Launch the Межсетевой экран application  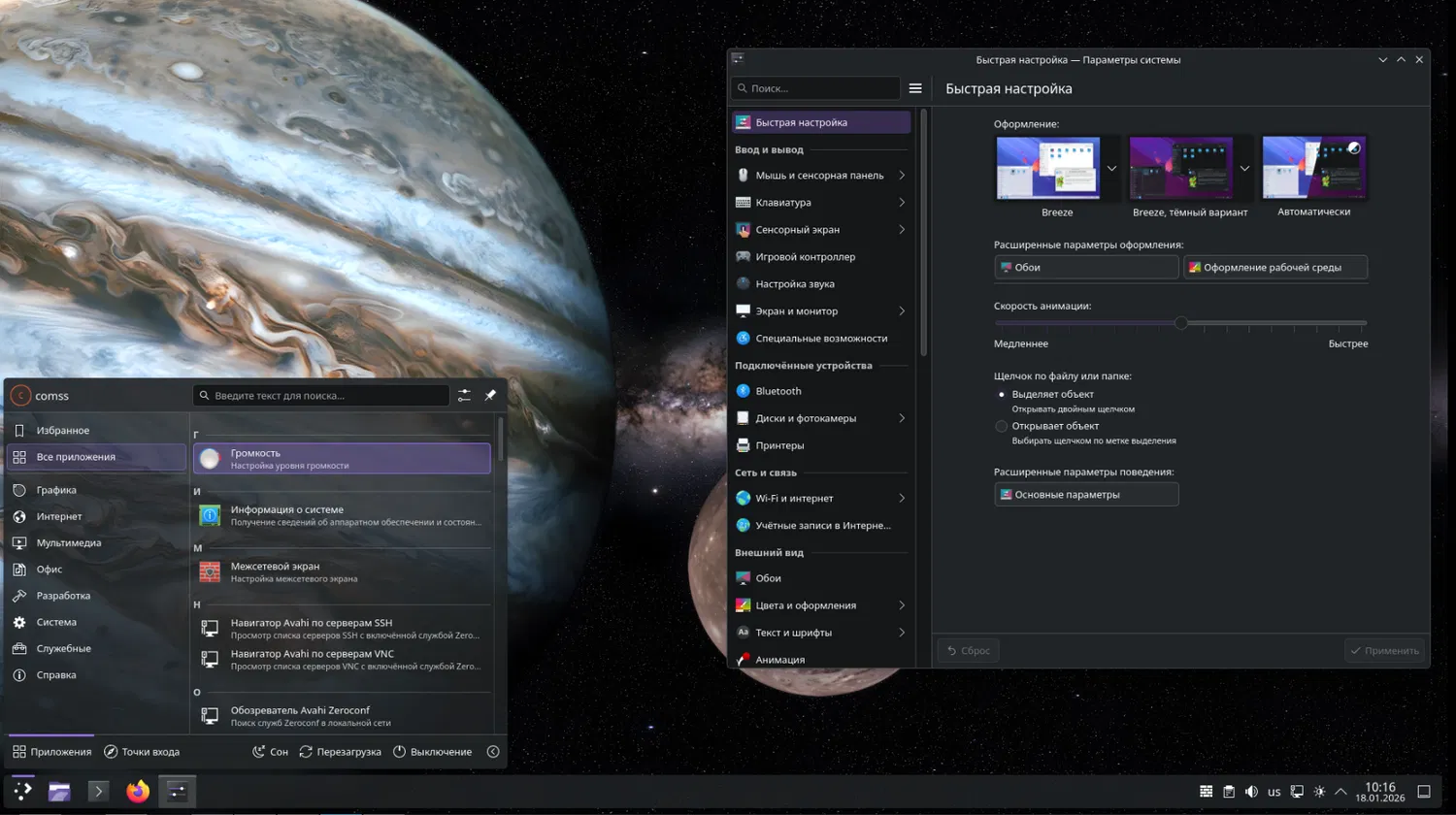tap(342, 572)
